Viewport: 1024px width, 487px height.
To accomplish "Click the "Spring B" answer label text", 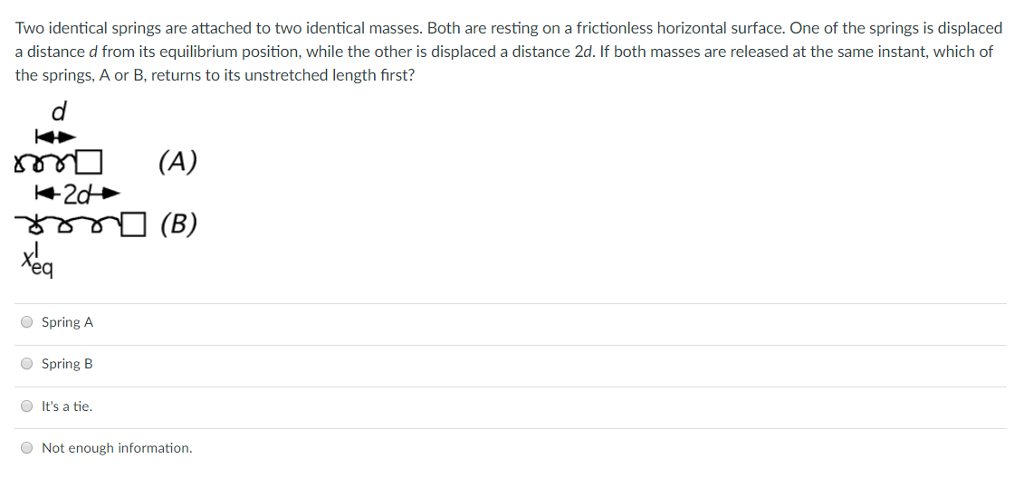I will (x=67, y=364).
